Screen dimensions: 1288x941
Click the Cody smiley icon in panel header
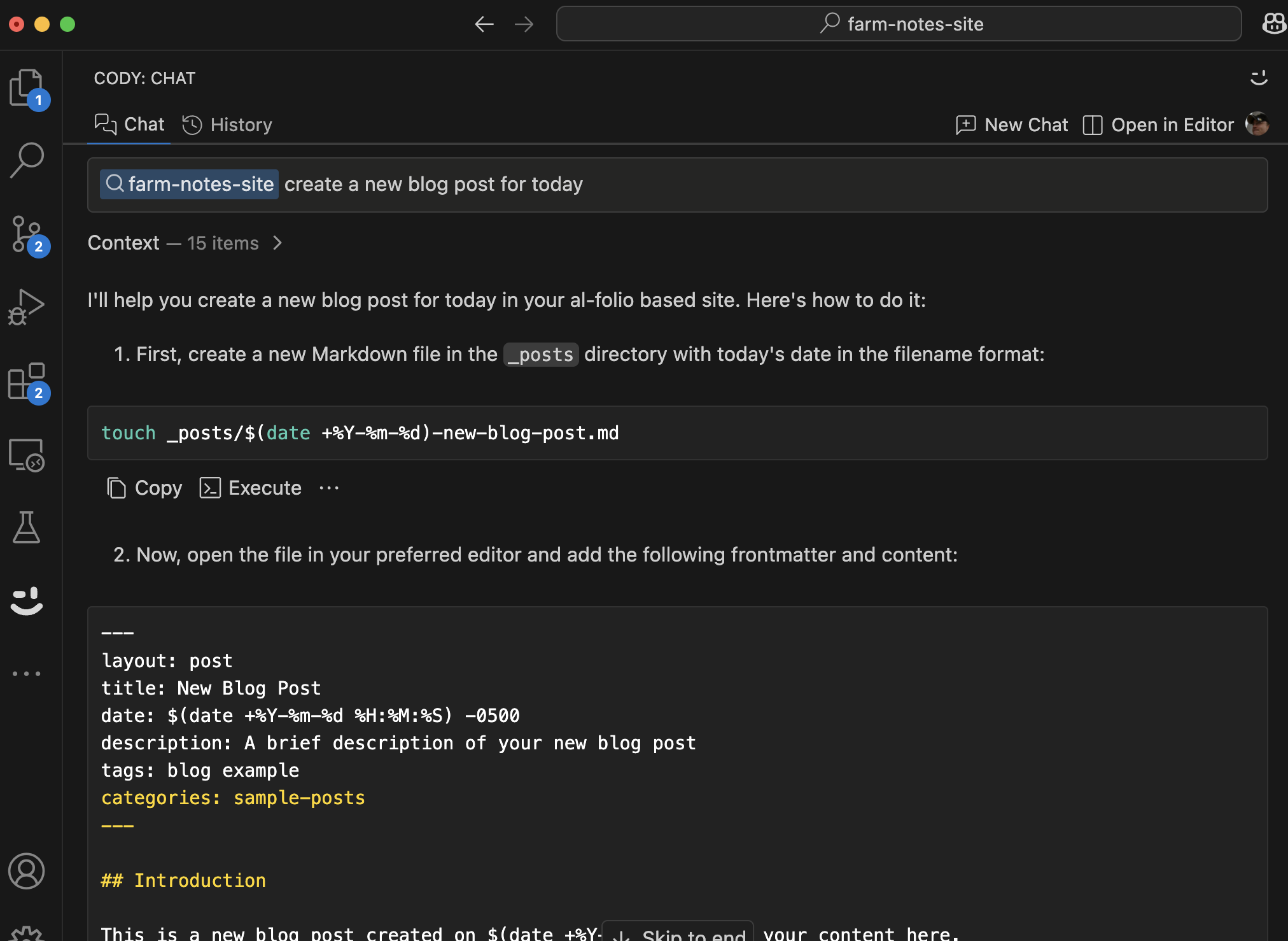coord(1259,78)
